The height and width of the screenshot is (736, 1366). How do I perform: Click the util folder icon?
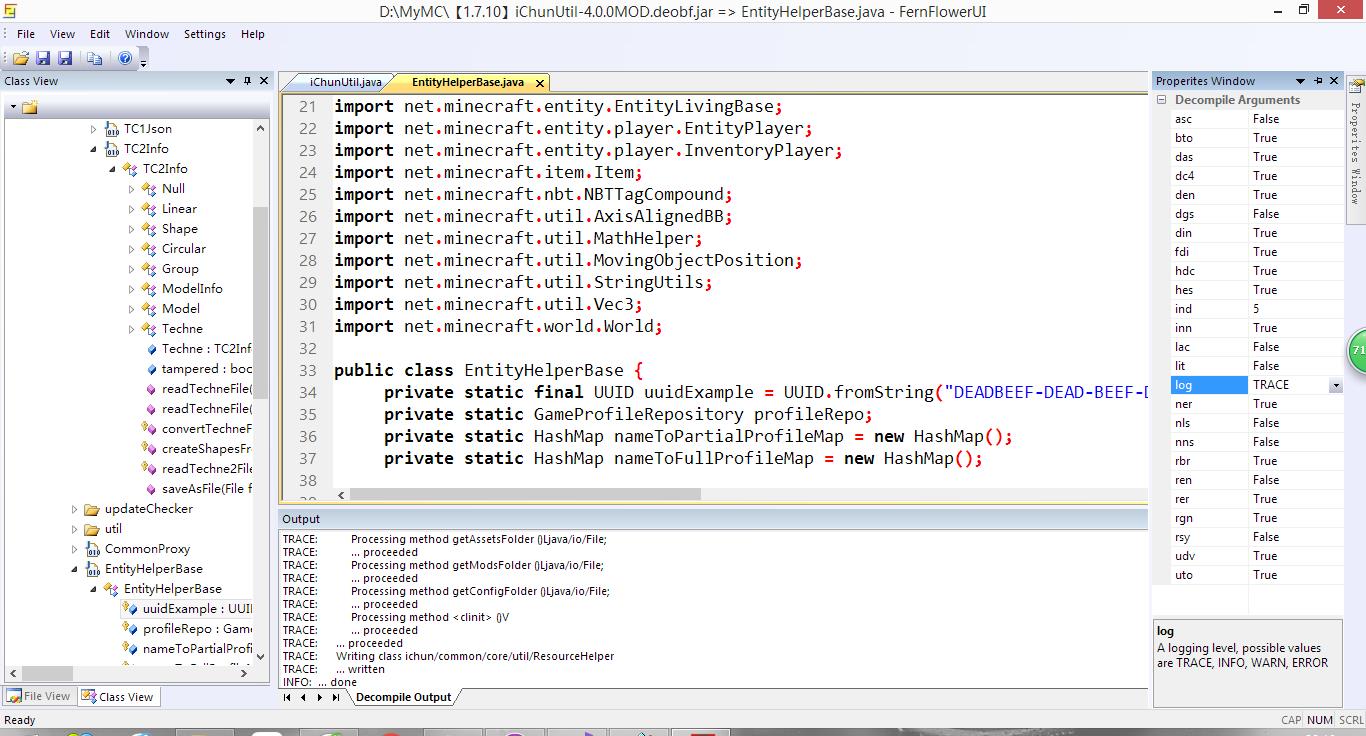point(92,529)
